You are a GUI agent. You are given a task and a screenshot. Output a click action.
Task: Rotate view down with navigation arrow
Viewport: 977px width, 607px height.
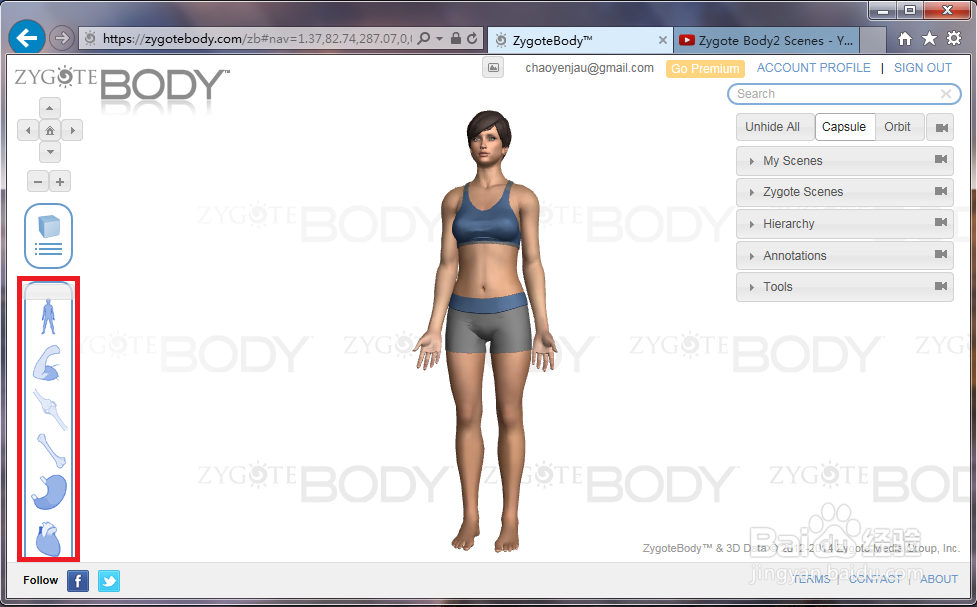[x=50, y=152]
